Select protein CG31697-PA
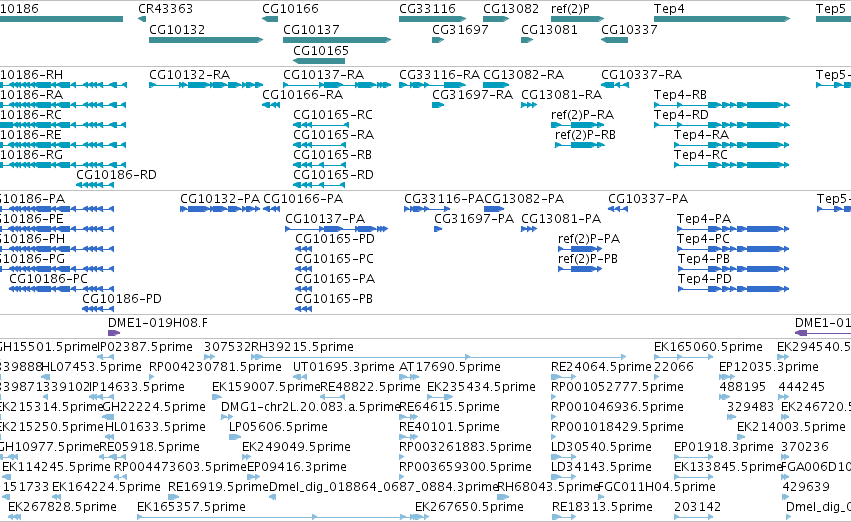Viewport: 851px width, 522px height. (474, 219)
